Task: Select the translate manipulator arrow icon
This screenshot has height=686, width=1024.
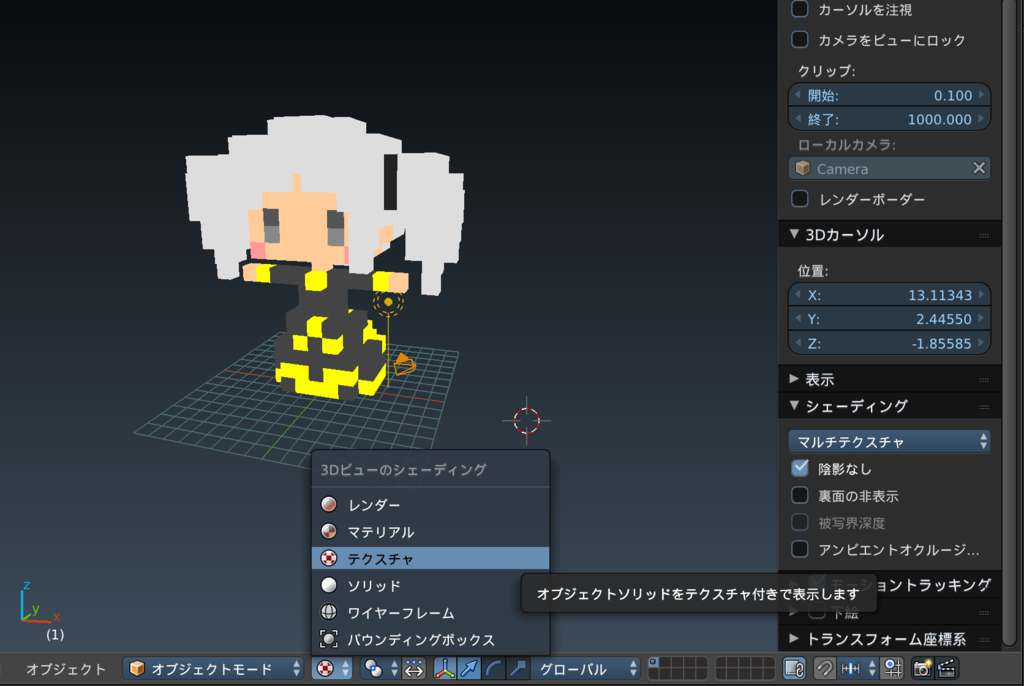Action: (x=469, y=668)
